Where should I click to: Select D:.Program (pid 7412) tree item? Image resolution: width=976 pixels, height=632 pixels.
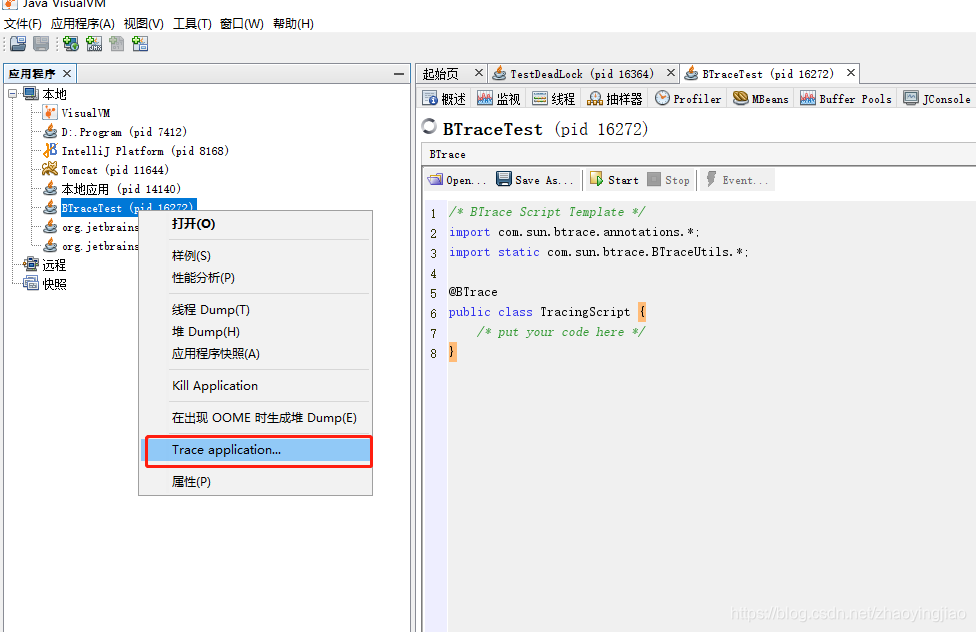tap(124, 132)
